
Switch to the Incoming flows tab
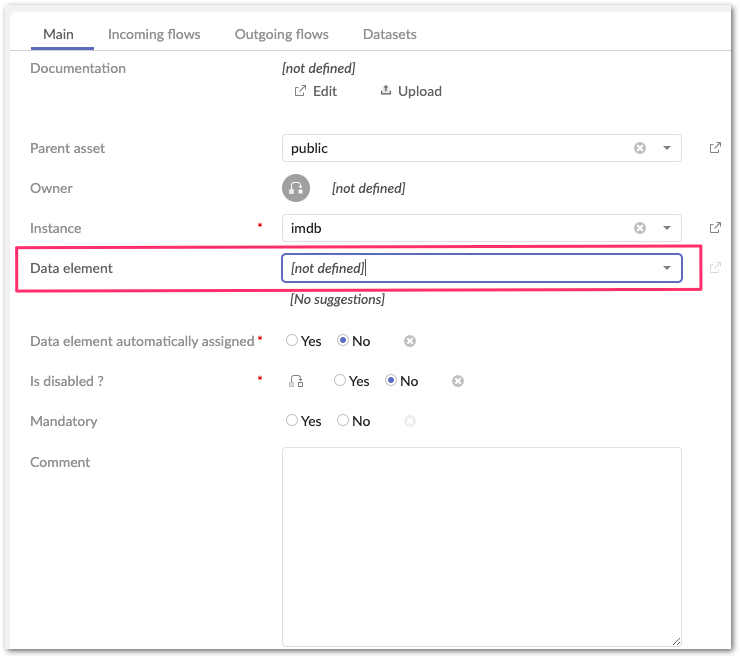154,34
